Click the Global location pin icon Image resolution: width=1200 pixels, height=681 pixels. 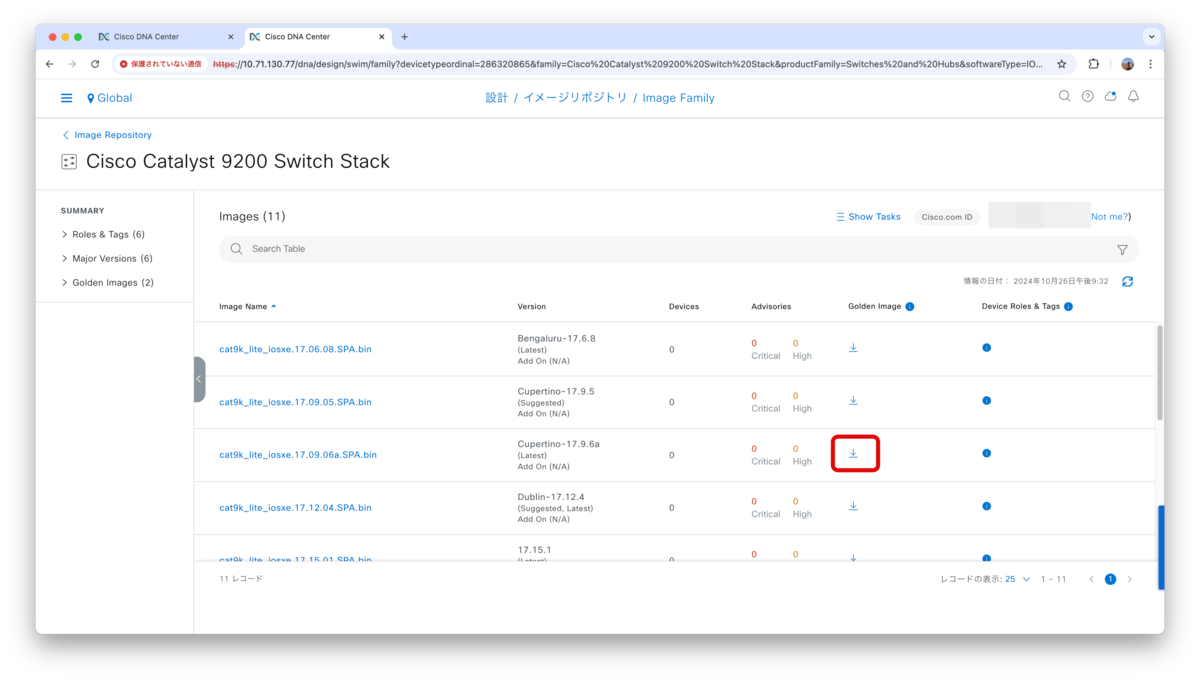[91, 98]
